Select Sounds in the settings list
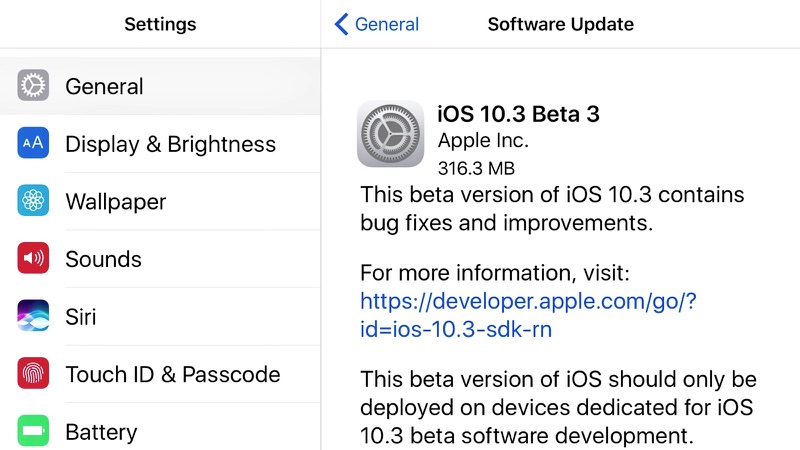Viewport: 800px width, 450px height. pyautogui.click(x=103, y=259)
